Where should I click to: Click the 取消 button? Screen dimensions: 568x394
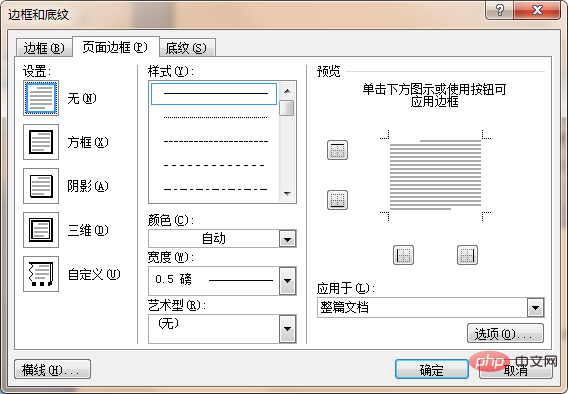point(516,370)
